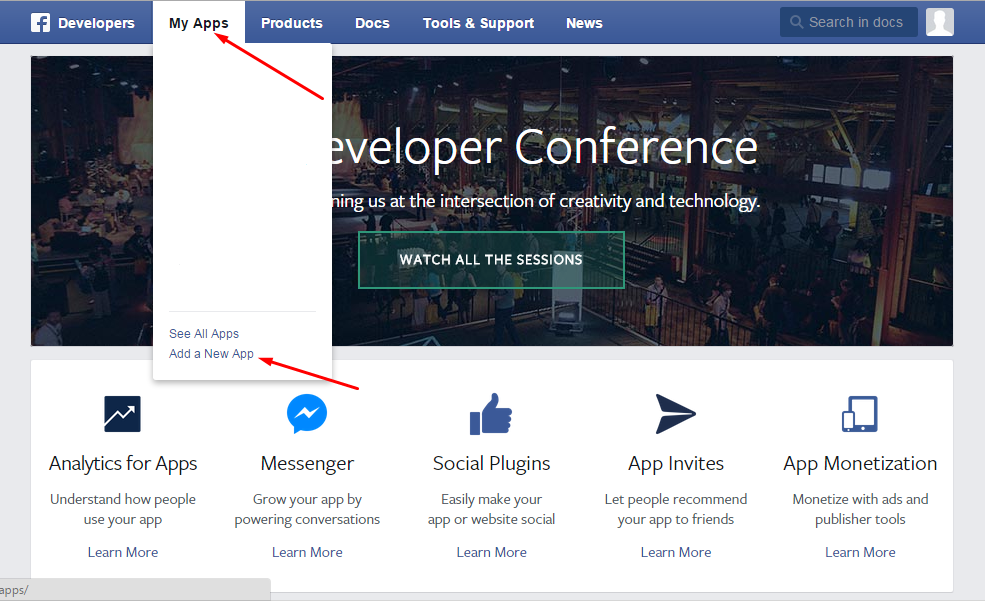
Task: Click the App Monetization heading
Action: click(860, 463)
